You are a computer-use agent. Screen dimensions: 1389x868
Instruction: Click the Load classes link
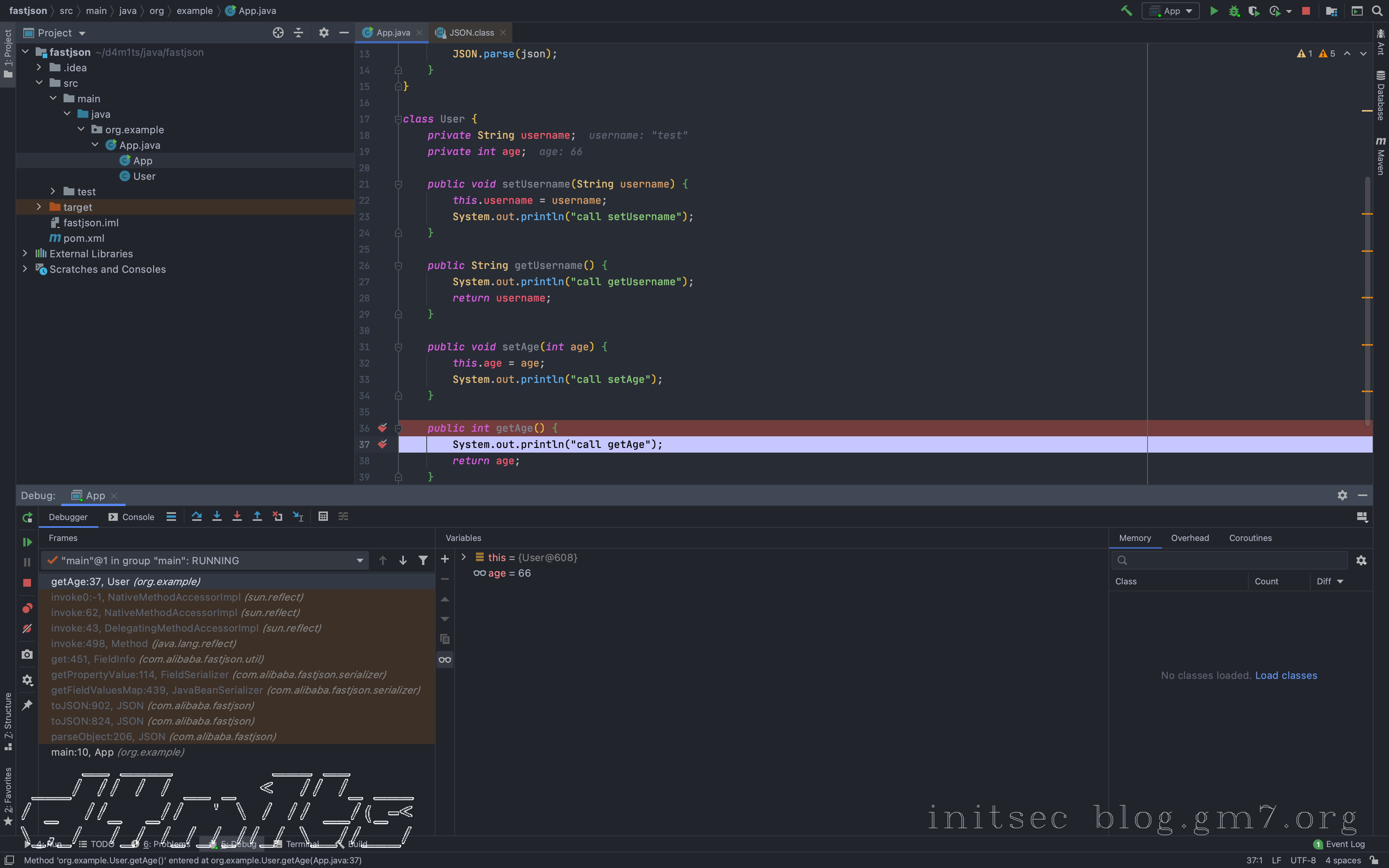pyautogui.click(x=1286, y=676)
